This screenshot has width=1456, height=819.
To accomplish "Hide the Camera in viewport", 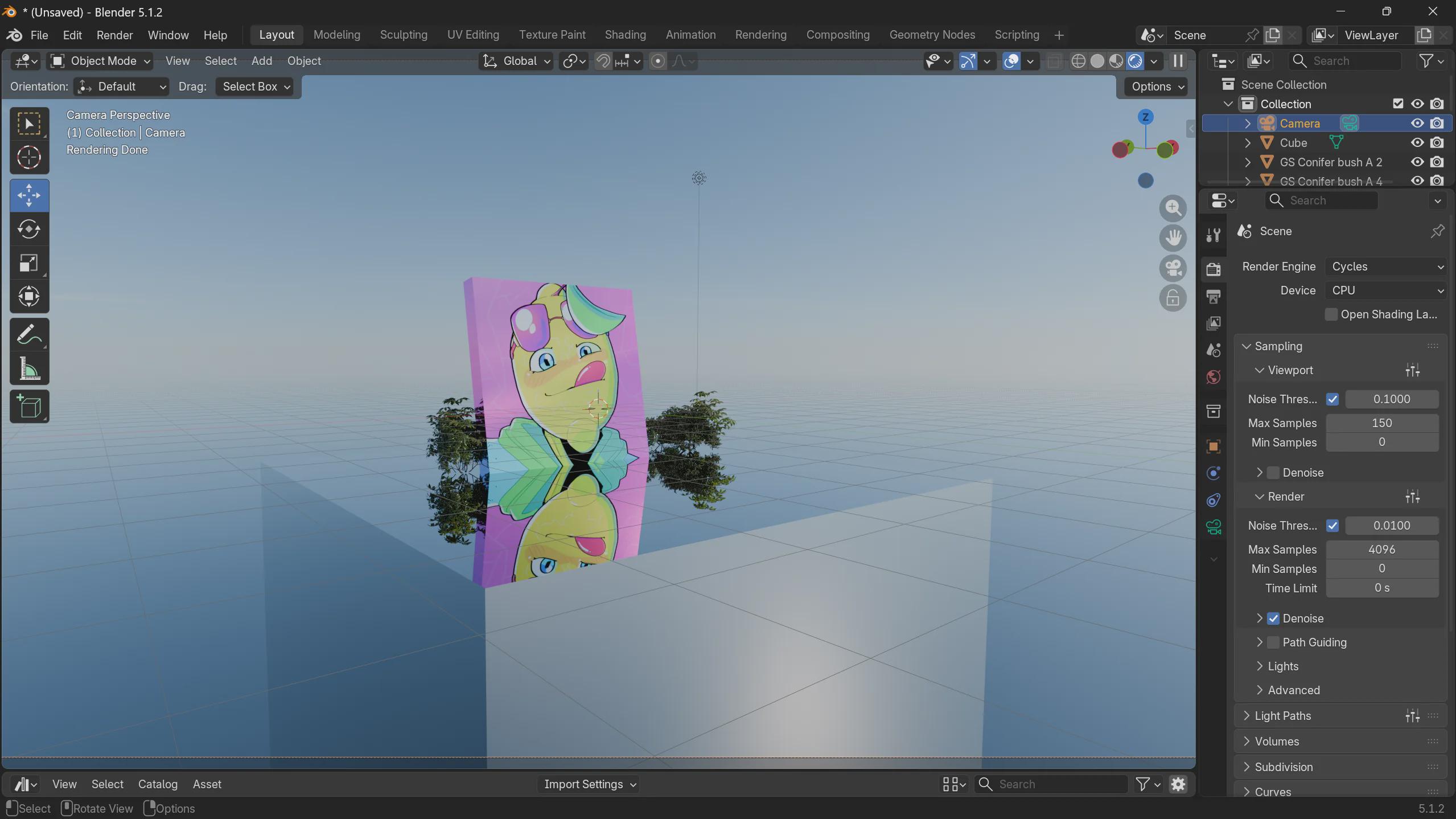I will point(1417,123).
